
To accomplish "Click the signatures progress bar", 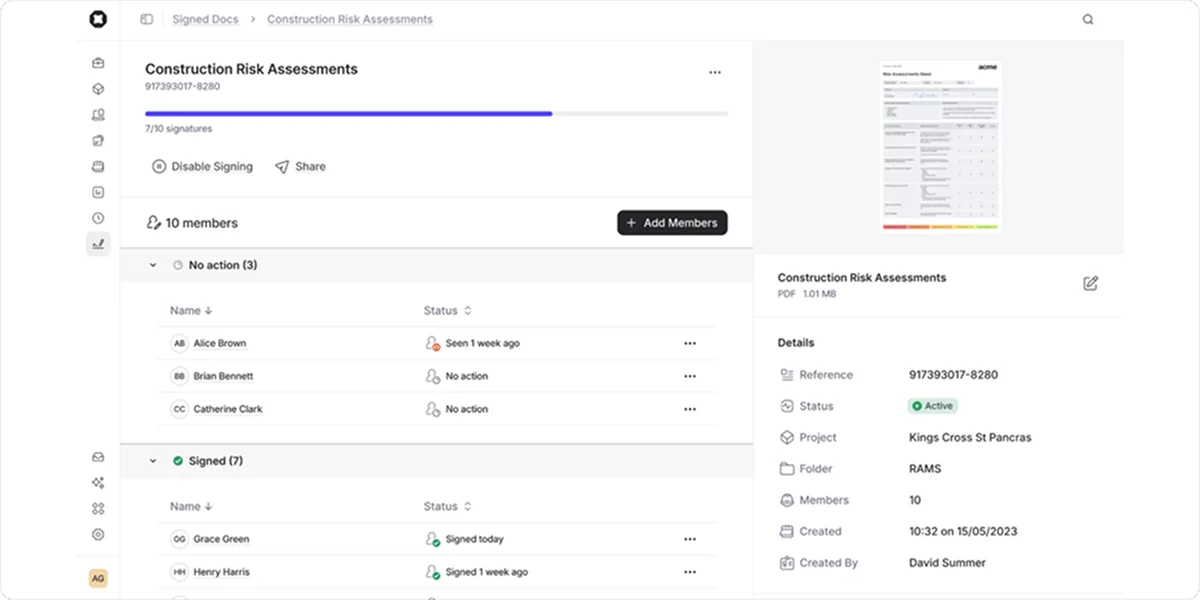I will click(x=436, y=114).
